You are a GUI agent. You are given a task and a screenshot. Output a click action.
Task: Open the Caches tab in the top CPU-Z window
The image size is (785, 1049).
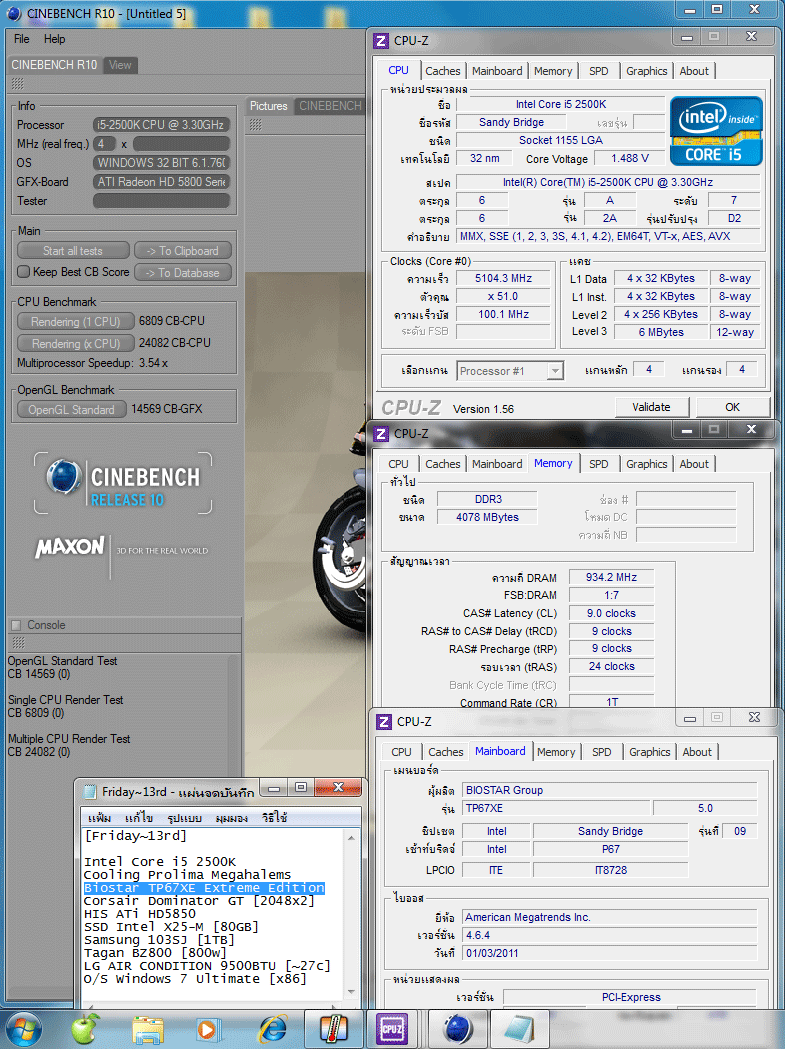(443, 71)
